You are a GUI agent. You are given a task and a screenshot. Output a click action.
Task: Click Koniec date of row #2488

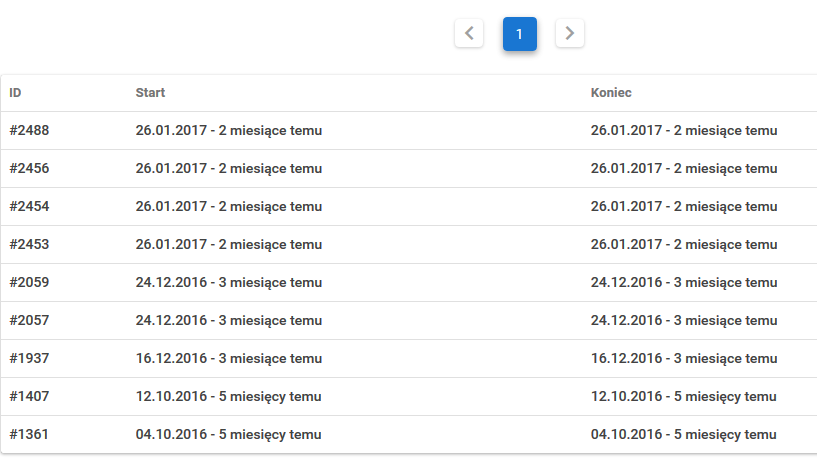684,131
